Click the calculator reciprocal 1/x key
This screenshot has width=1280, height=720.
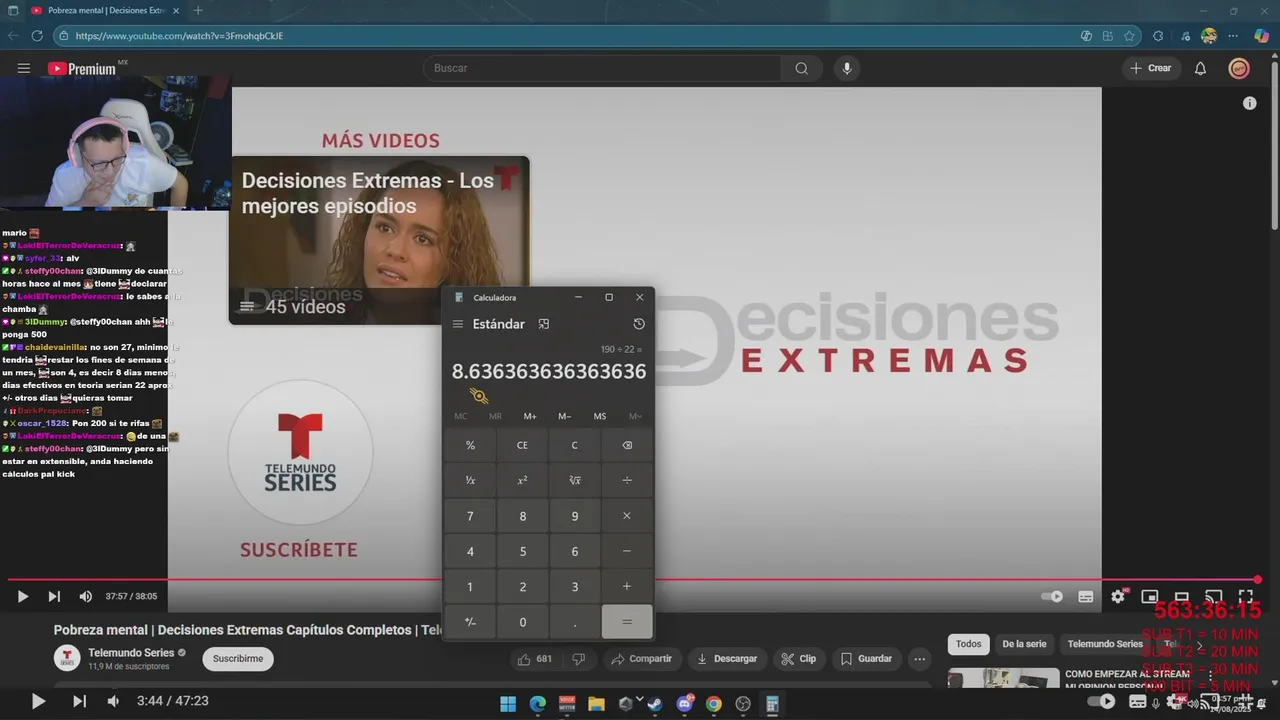coord(470,481)
